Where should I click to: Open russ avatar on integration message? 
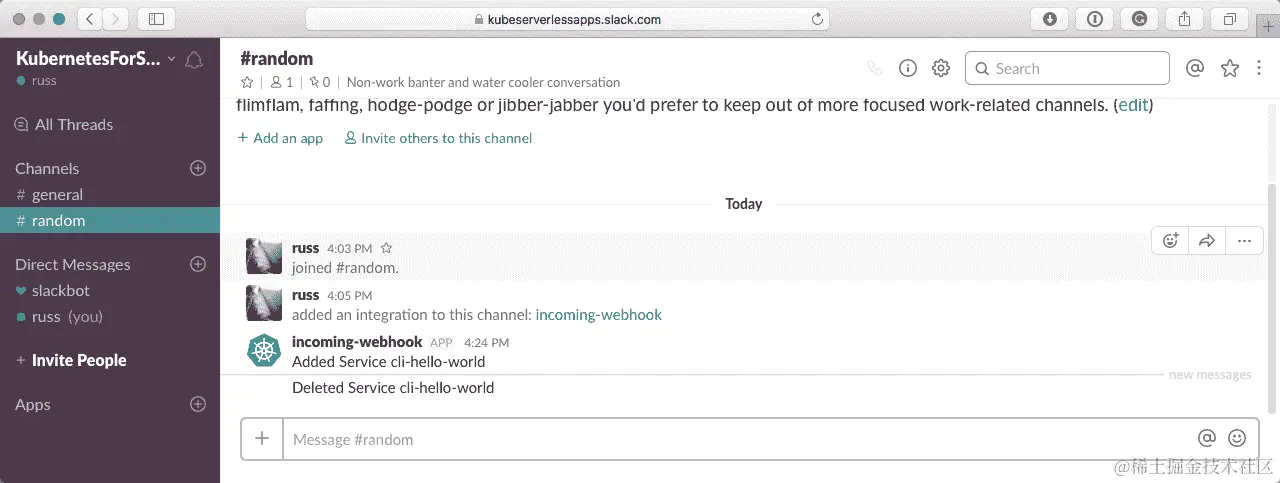(x=264, y=303)
